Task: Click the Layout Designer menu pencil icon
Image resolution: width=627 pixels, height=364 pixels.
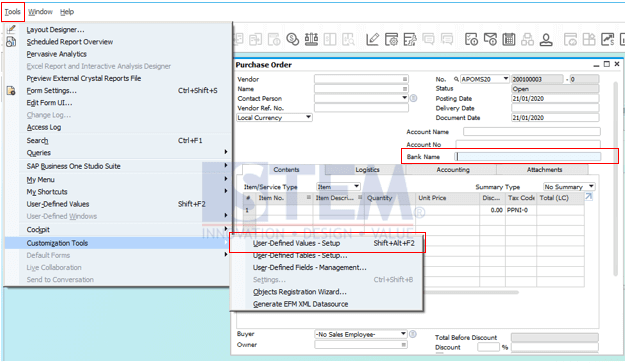Action: (11, 29)
